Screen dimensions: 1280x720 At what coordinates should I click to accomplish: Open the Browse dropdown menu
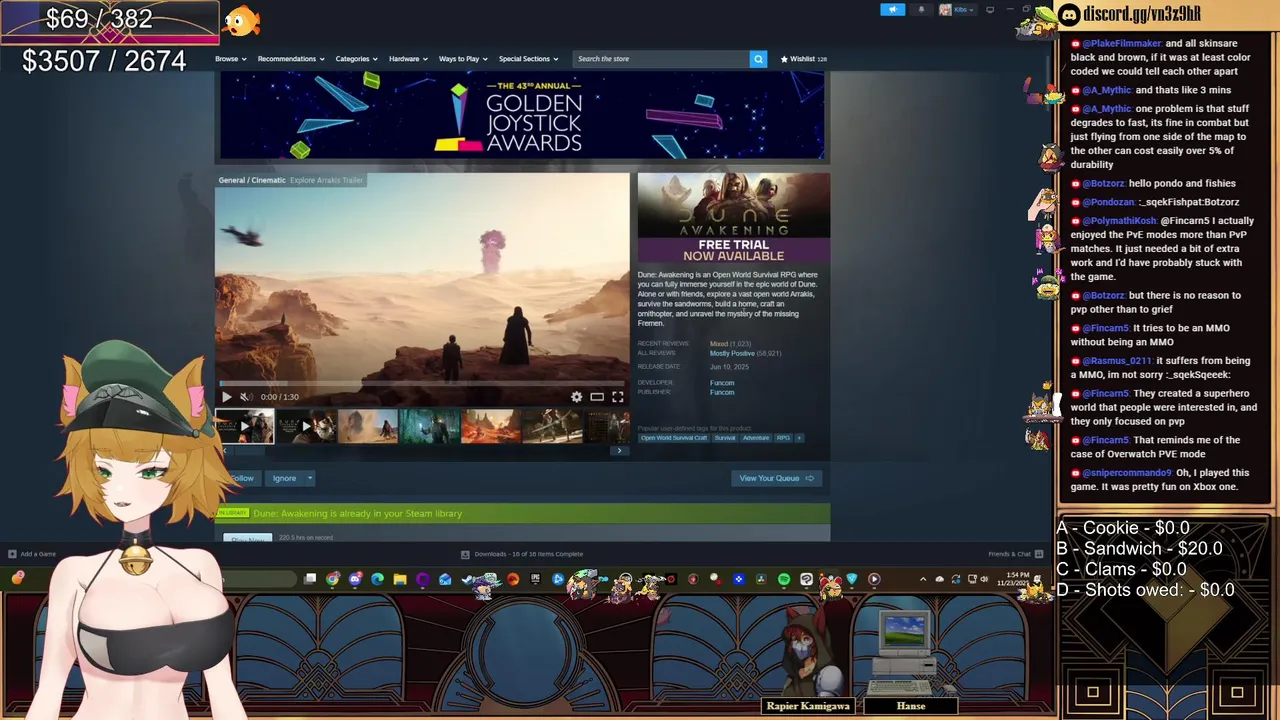230,59
